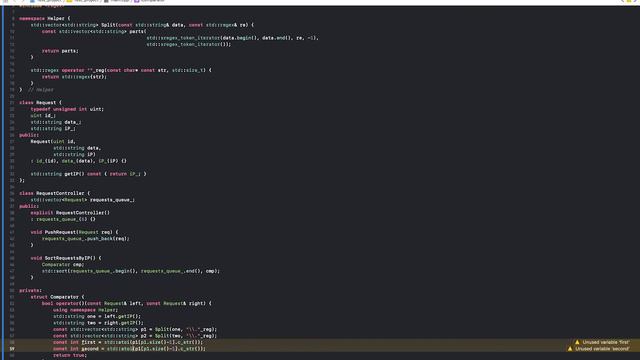Click the "private:" access specifier
Image resolution: width=640 pixels, height=360 pixels.
click(30, 290)
